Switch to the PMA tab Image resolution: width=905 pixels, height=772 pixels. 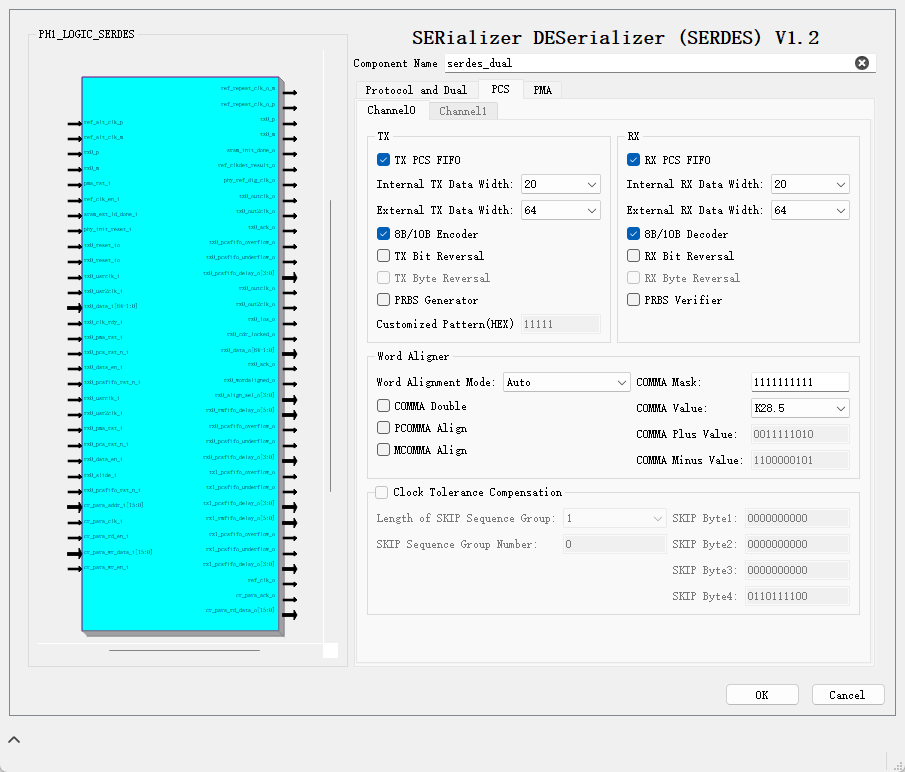tap(543, 90)
